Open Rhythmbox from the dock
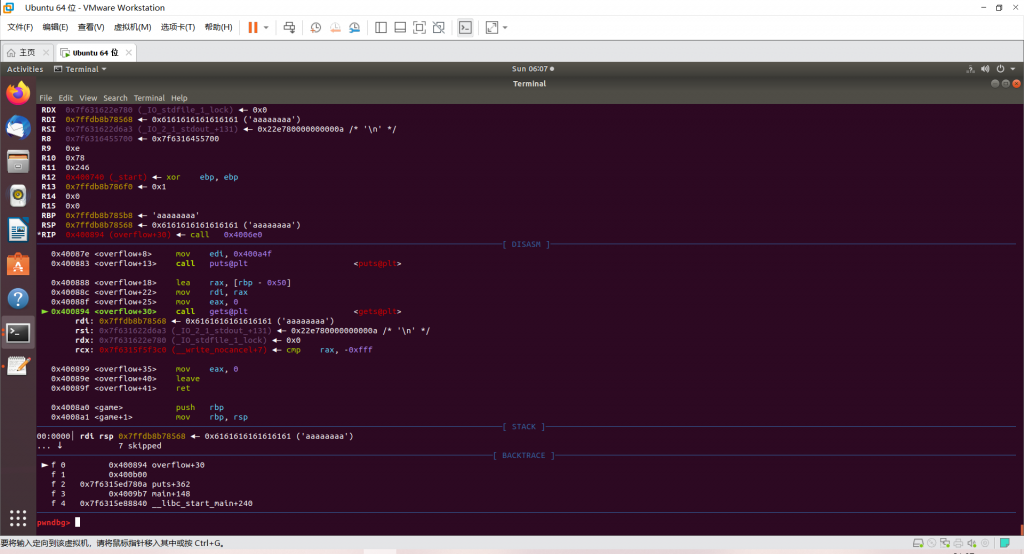1024x554 pixels. (18, 195)
